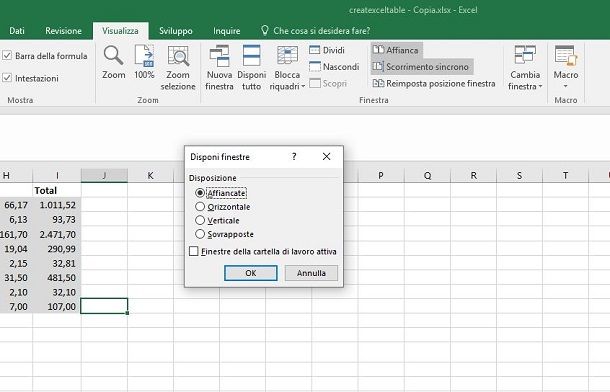Set zoom to 100%
610x392 pixels.
(x=144, y=62)
